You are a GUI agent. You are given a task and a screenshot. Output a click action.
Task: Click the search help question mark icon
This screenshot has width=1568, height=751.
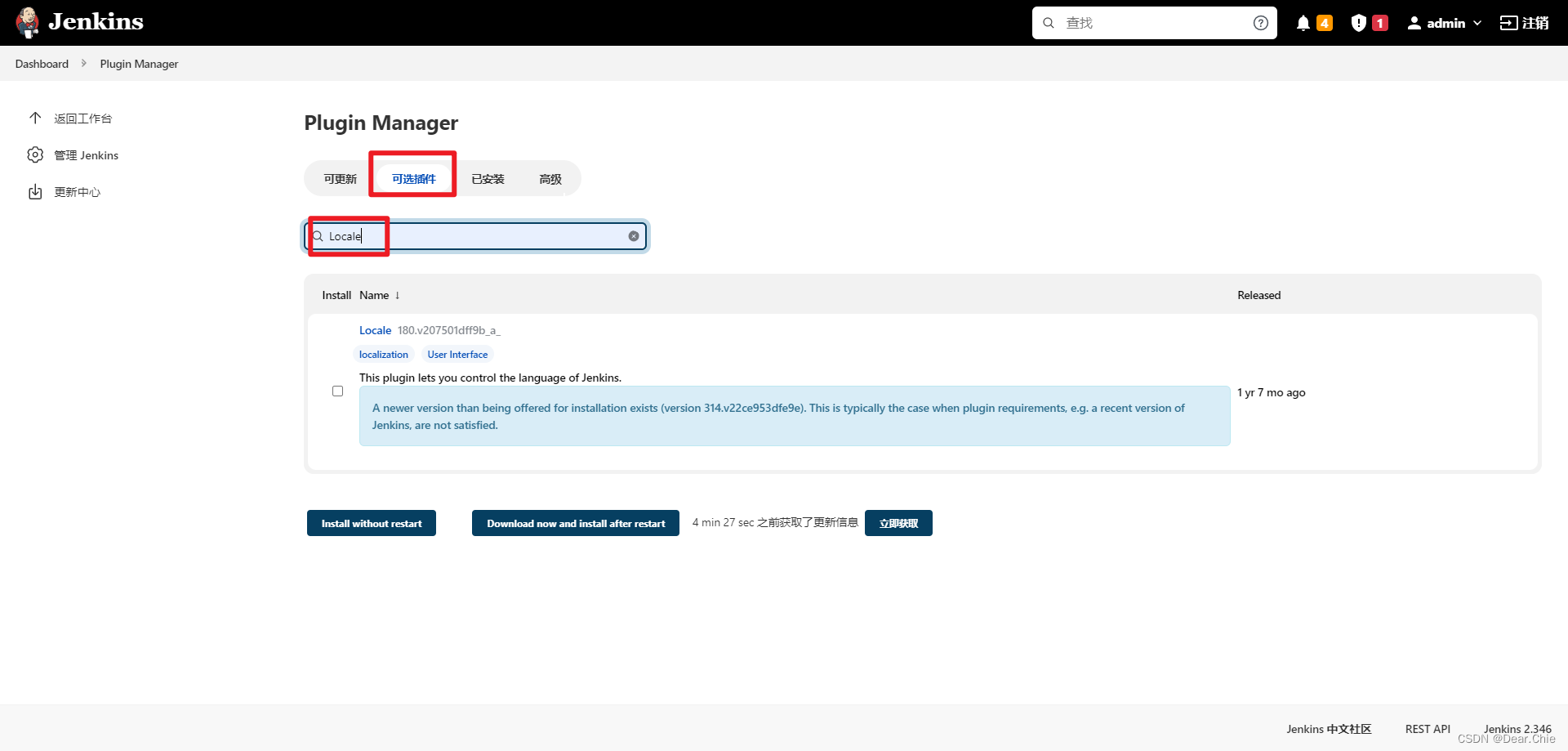[1261, 23]
